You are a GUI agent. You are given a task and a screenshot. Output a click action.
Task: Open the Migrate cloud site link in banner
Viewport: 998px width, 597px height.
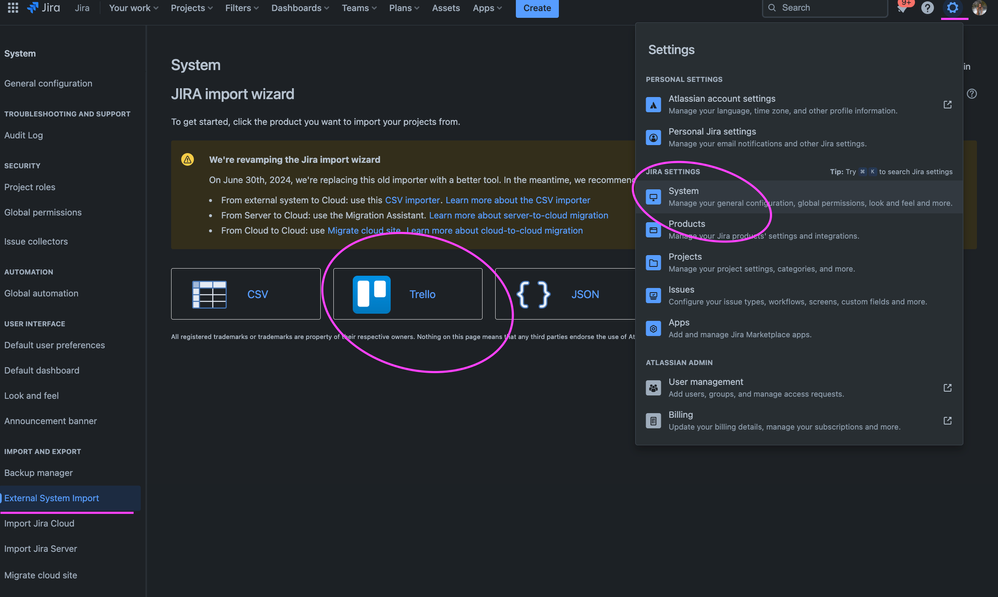click(x=363, y=230)
